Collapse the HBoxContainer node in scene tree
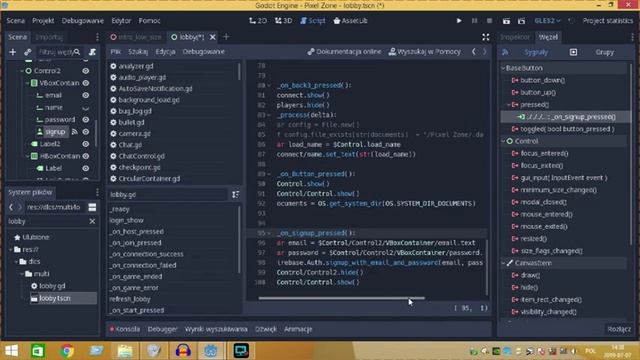 click(28, 156)
